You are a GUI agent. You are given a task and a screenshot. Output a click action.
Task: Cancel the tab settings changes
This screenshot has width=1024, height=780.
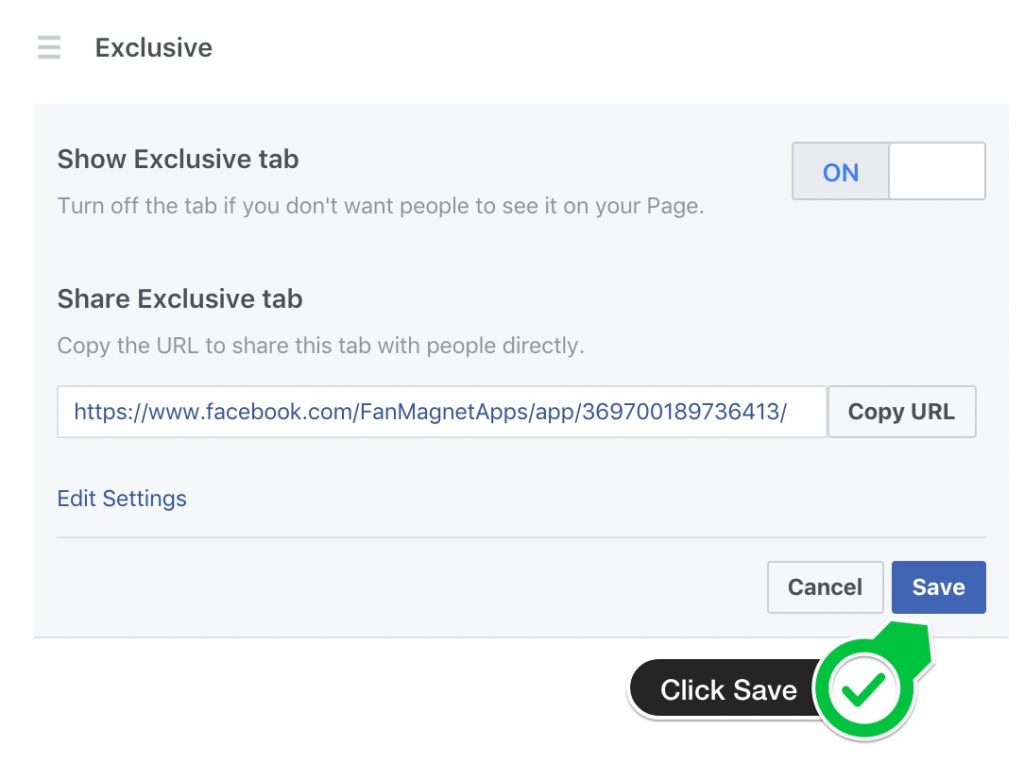(x=825, y=587)
